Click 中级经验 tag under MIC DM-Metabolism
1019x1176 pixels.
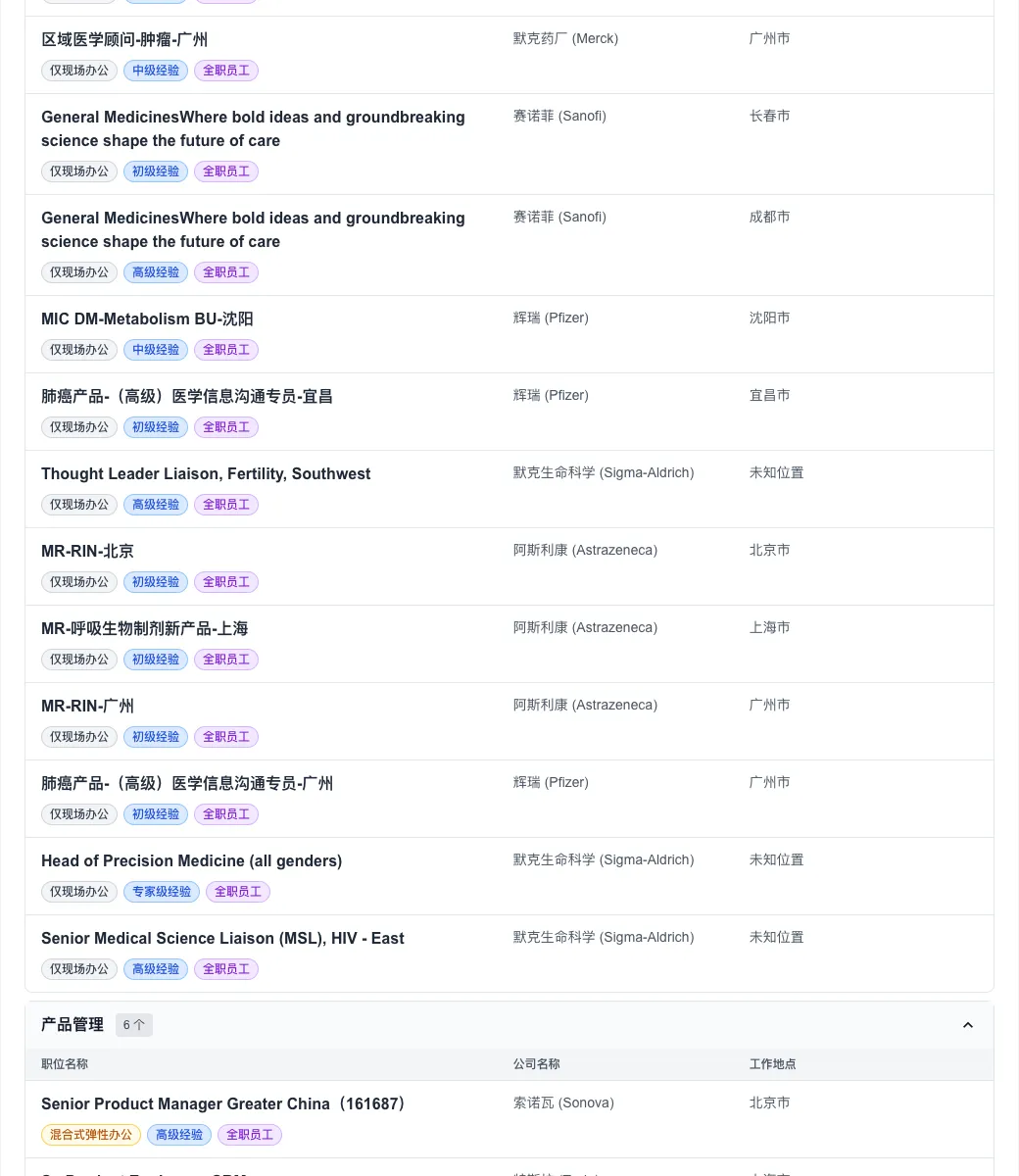[x=156, y=350]
